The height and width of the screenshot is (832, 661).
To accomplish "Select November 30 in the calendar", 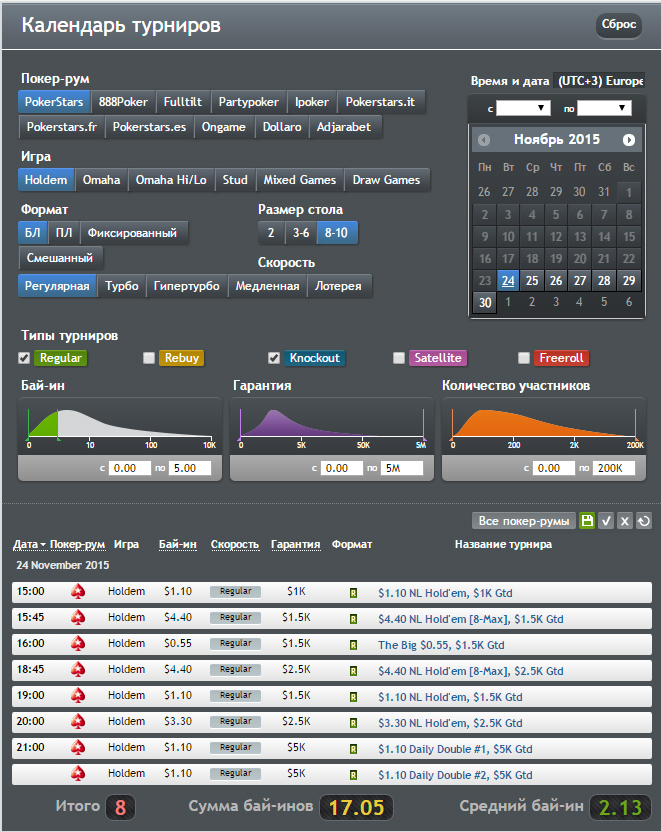I will click(485, 303).
